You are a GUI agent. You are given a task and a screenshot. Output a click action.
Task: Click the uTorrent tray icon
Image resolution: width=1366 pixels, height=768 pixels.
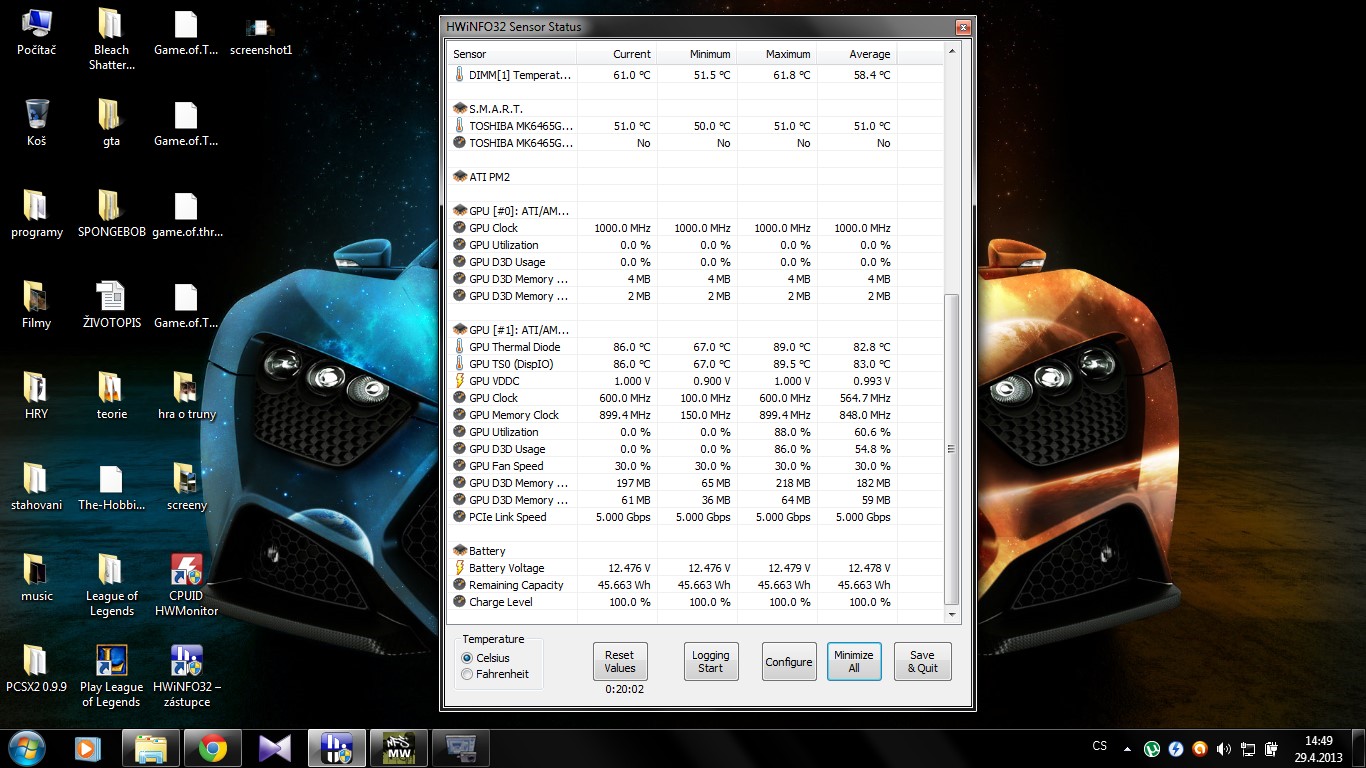tap(1152, 748)
